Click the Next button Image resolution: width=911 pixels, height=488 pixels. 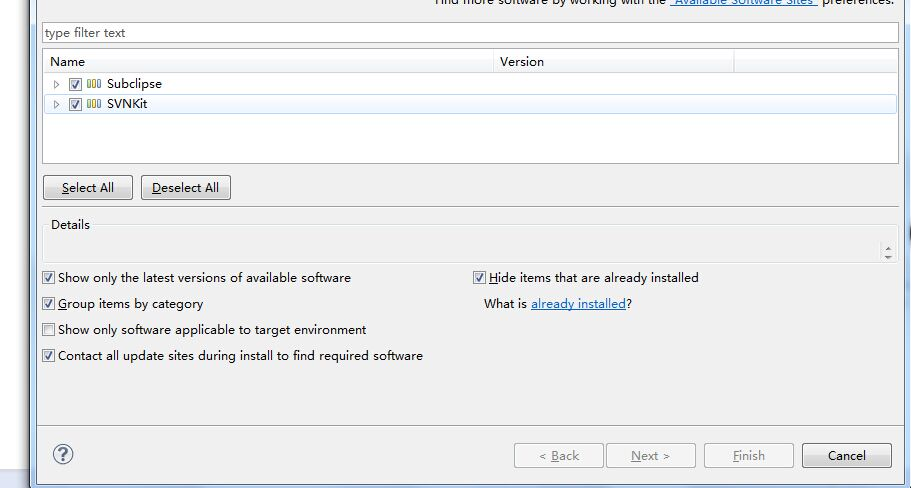coord(651,455)
